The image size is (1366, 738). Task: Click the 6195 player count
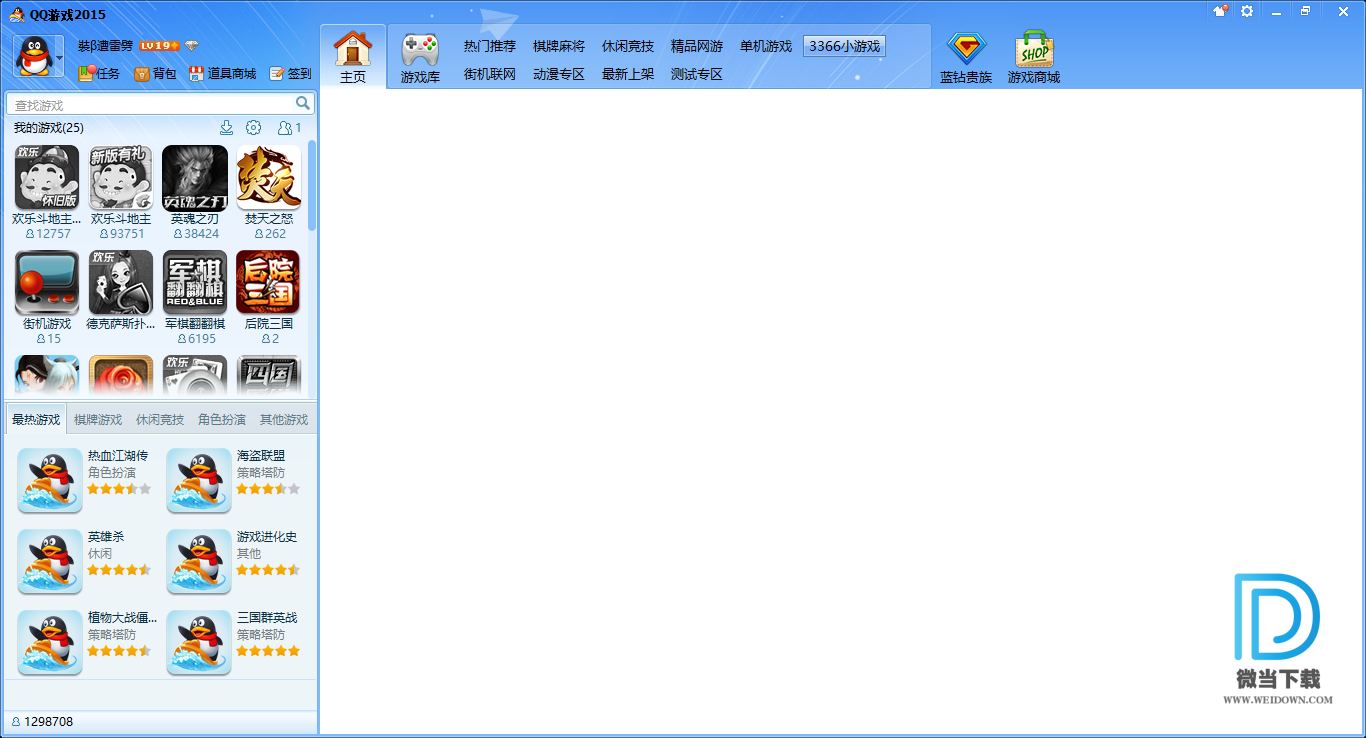[195, 338]
